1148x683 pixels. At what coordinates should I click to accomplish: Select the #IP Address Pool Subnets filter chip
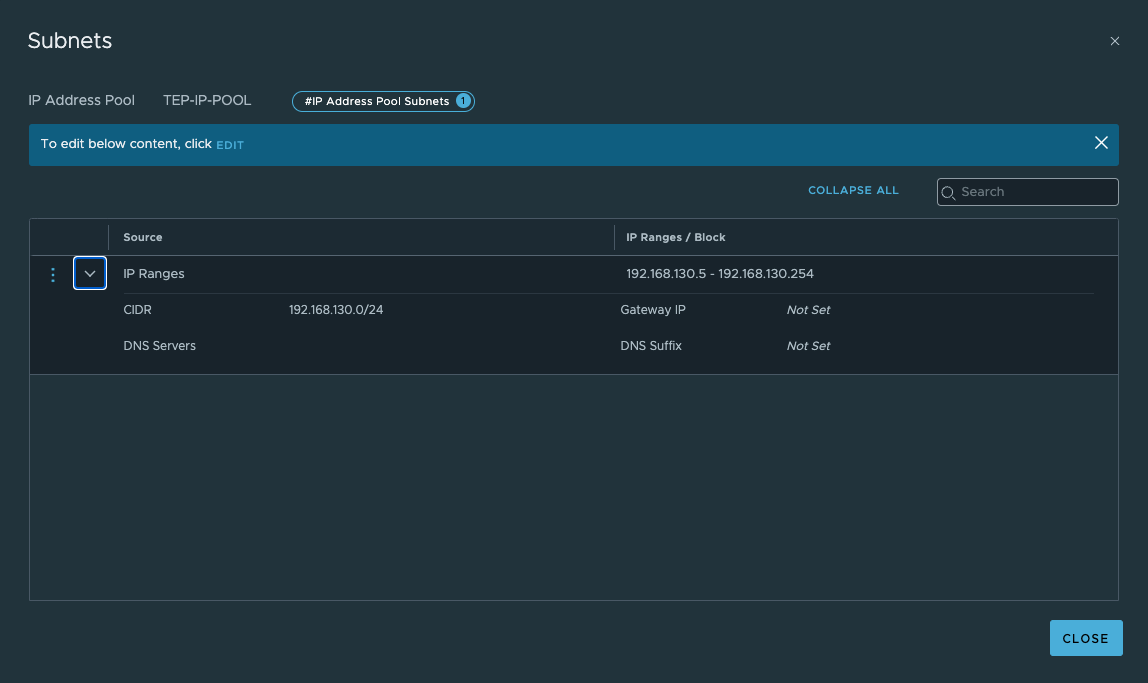(x=383, y=101)
